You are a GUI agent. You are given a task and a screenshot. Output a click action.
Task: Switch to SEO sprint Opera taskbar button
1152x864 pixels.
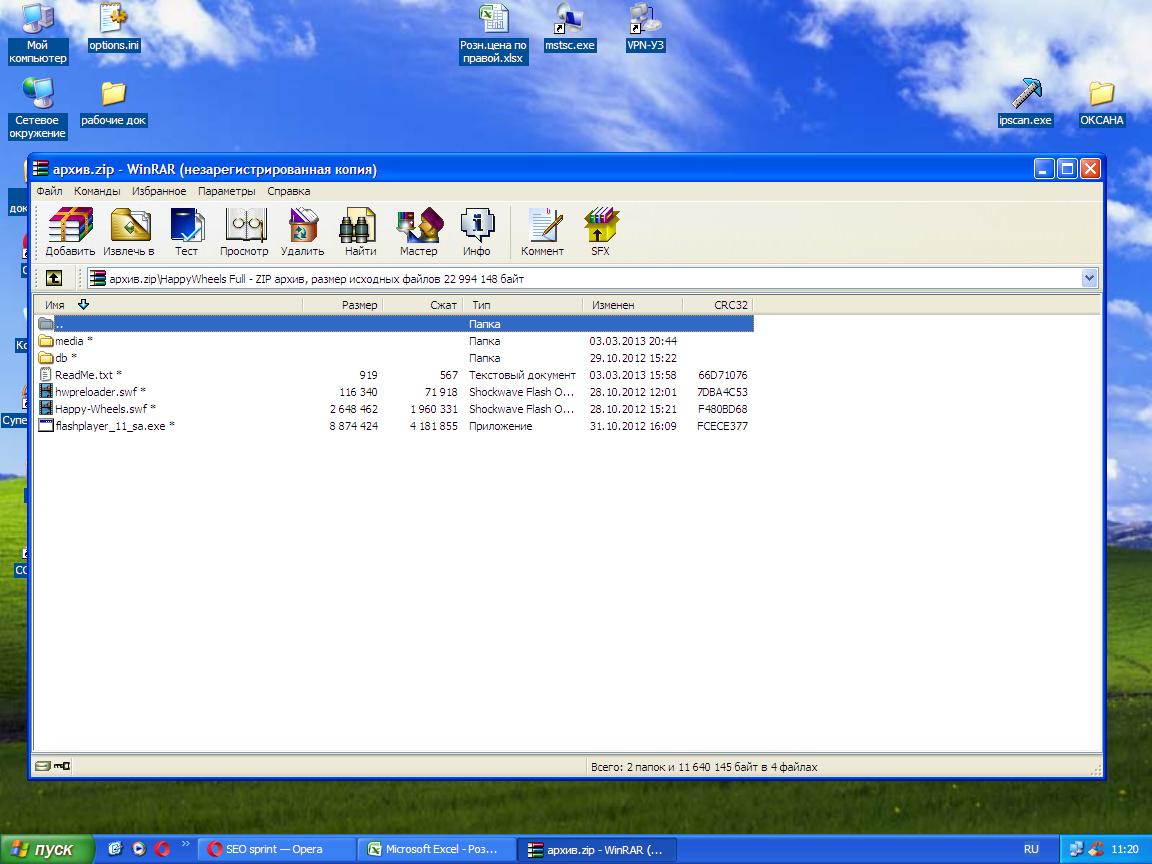click(275, 849)
